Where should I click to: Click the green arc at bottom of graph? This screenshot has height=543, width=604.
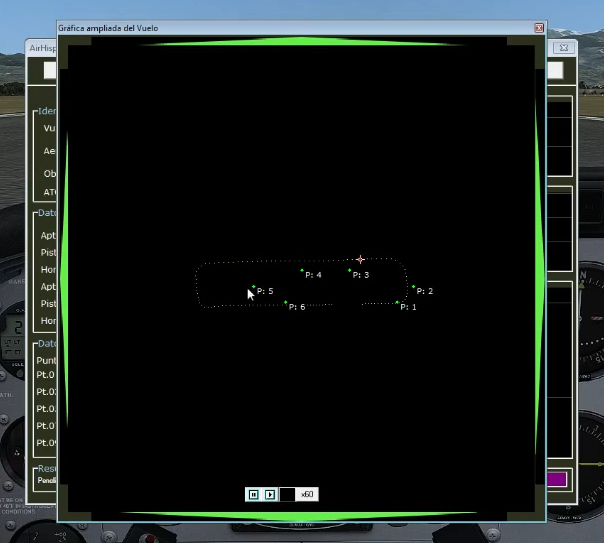[x=300, y=515]
